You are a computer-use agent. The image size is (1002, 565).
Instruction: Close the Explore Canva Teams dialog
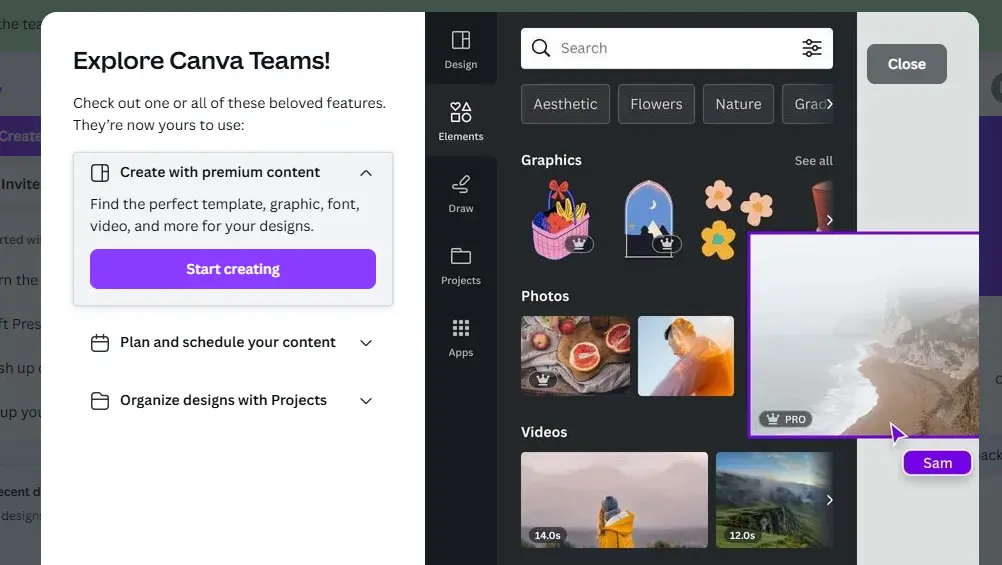coord(906,64)
